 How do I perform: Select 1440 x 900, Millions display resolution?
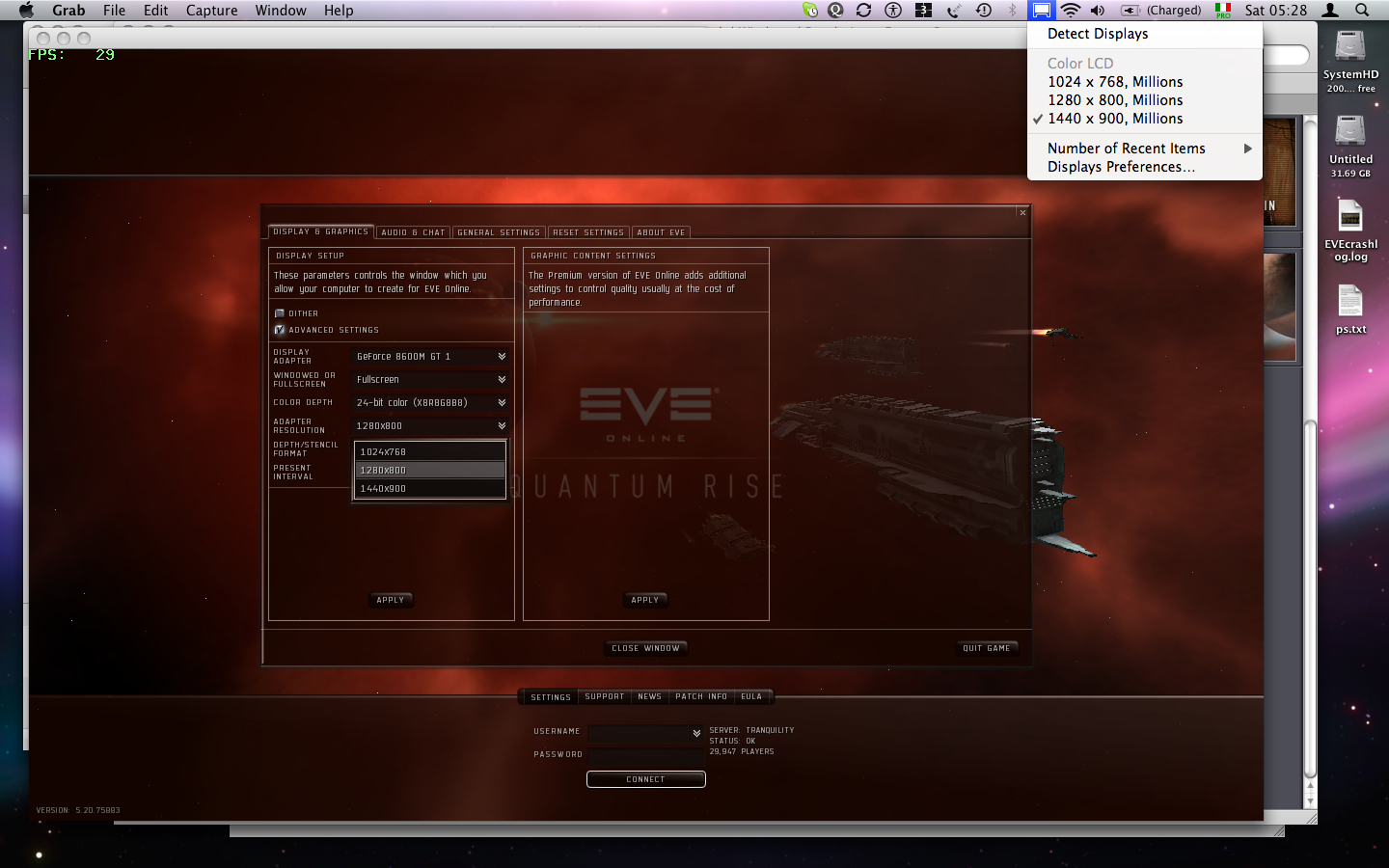point(1145,119)
